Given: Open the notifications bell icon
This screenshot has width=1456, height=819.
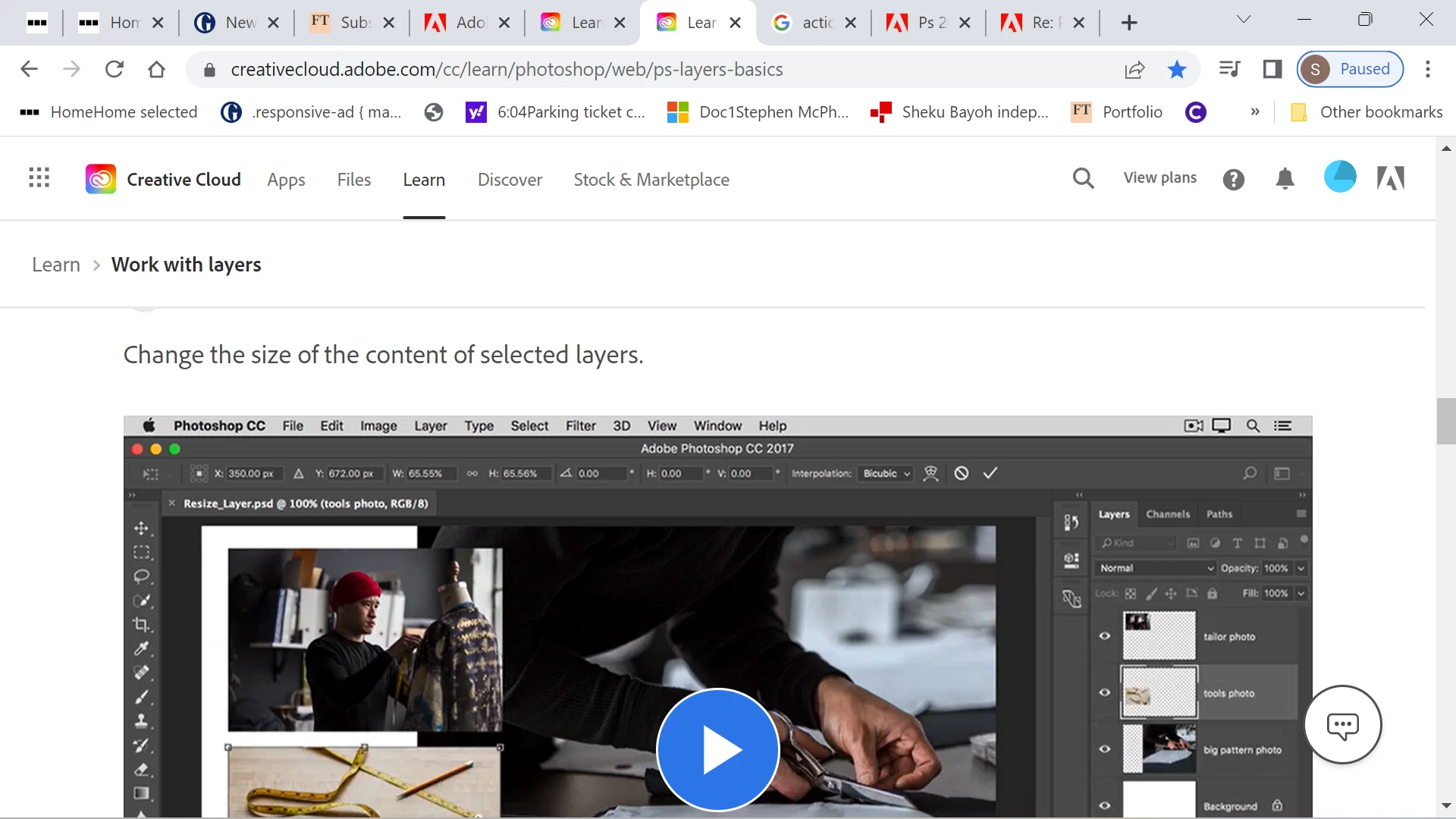Looking at the screenshot, I should coord(1285,179).
